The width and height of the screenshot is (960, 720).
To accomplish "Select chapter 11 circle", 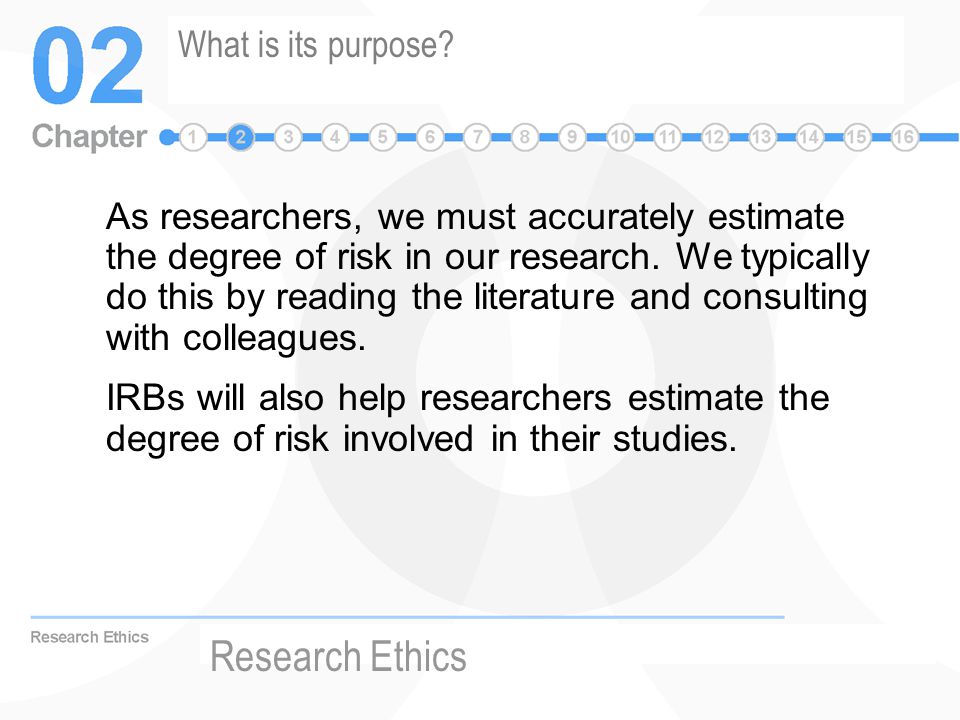I will pyautogui.click(x=667, y=137).
